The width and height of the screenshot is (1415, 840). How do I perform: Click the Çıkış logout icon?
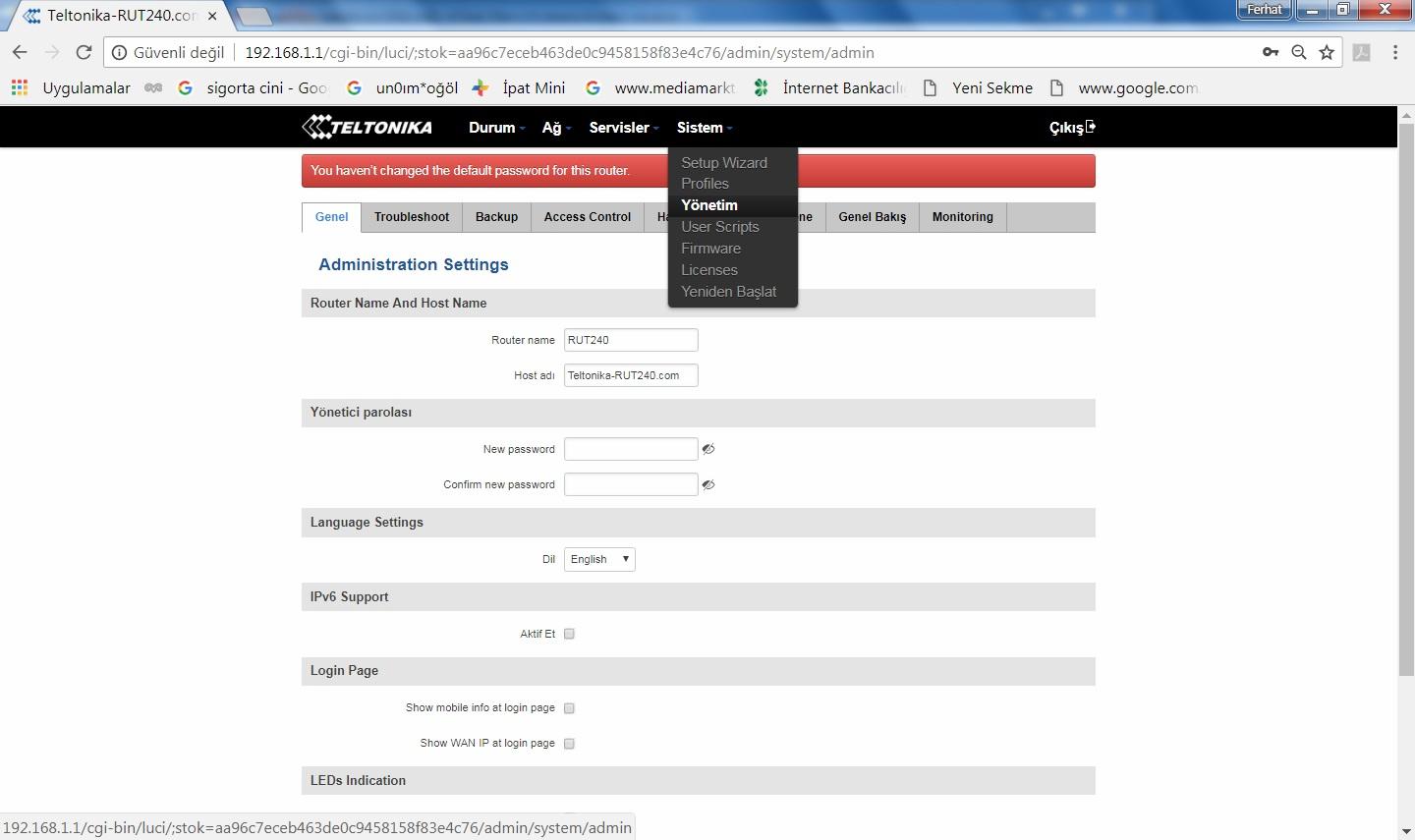click(x=1091, y=127)
